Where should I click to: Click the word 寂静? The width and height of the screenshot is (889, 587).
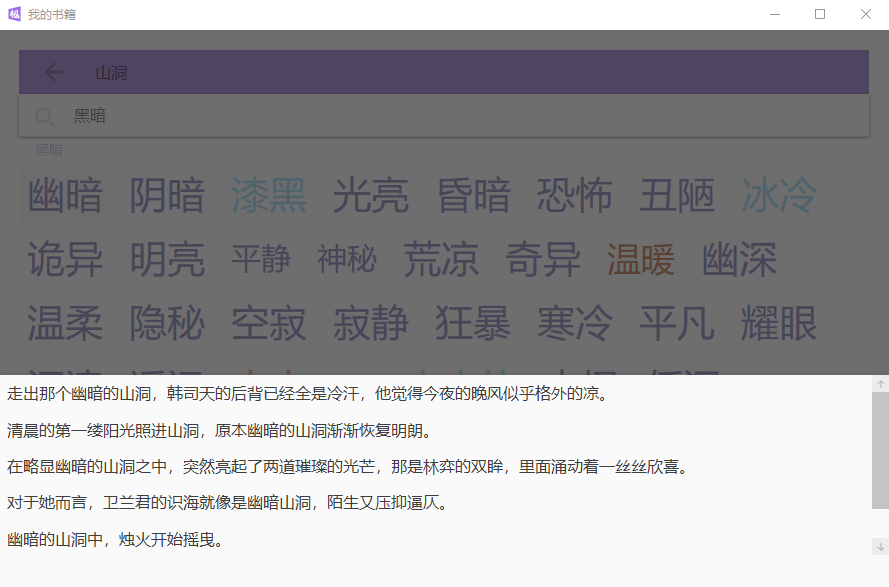click(371, 323)
